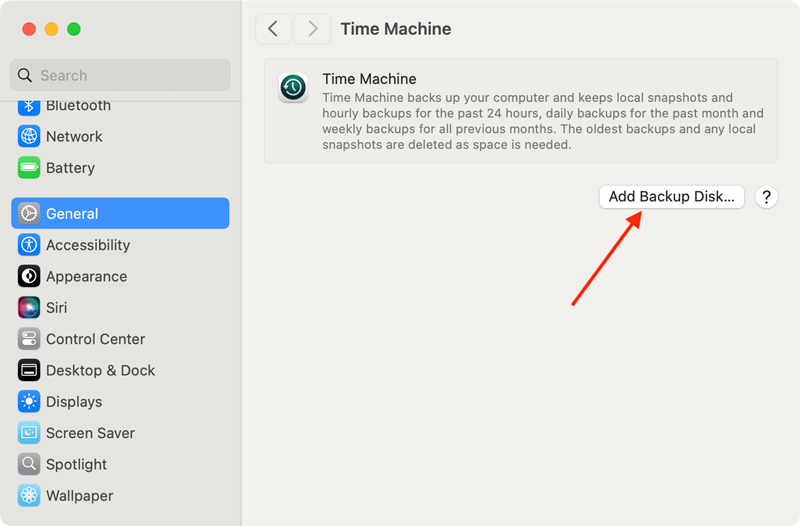The width and height of the screenshot is (800, 526).
Task: Select the Control Center icon
Action: pyautogui.click(x=29, y=339)
